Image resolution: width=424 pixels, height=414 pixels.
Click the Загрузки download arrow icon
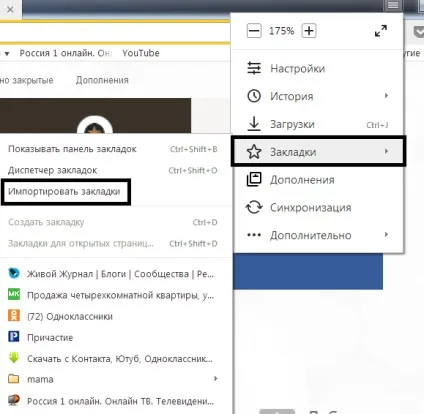click(x=254, y=124)
